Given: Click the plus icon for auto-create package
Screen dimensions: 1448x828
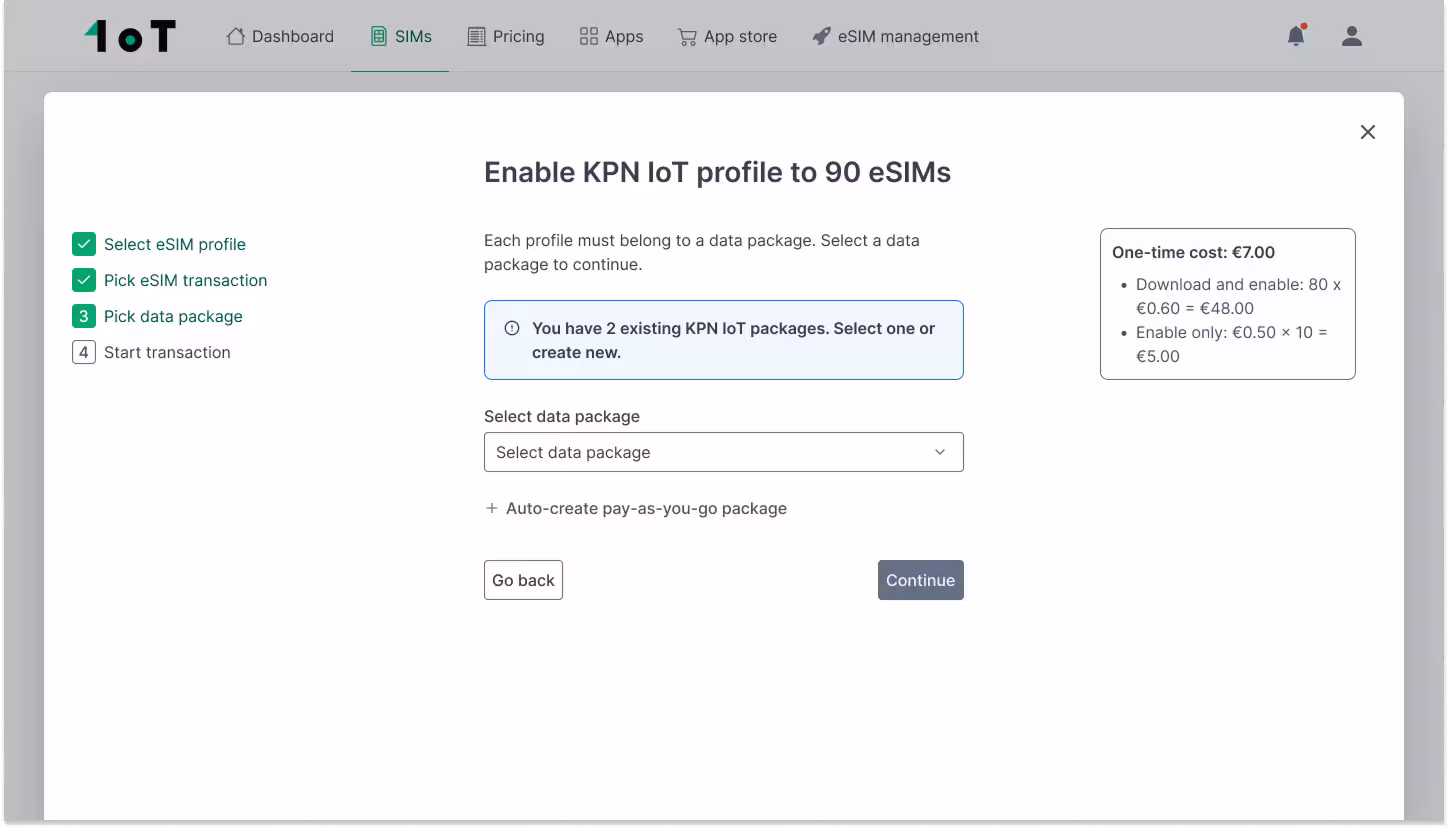Looking at the screenshot, I should pyautogui.click(x=491, y=508).
